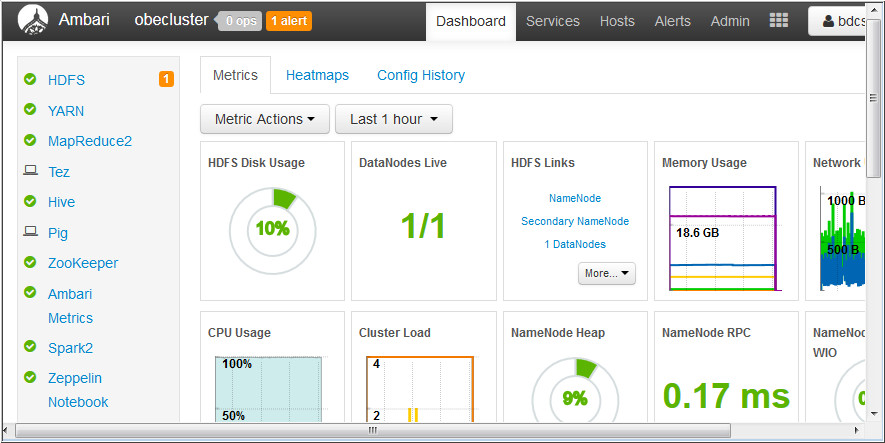This screenshot has height=443, width=885.
Task: Open the Tez service link
Action: tap(59, 172)
